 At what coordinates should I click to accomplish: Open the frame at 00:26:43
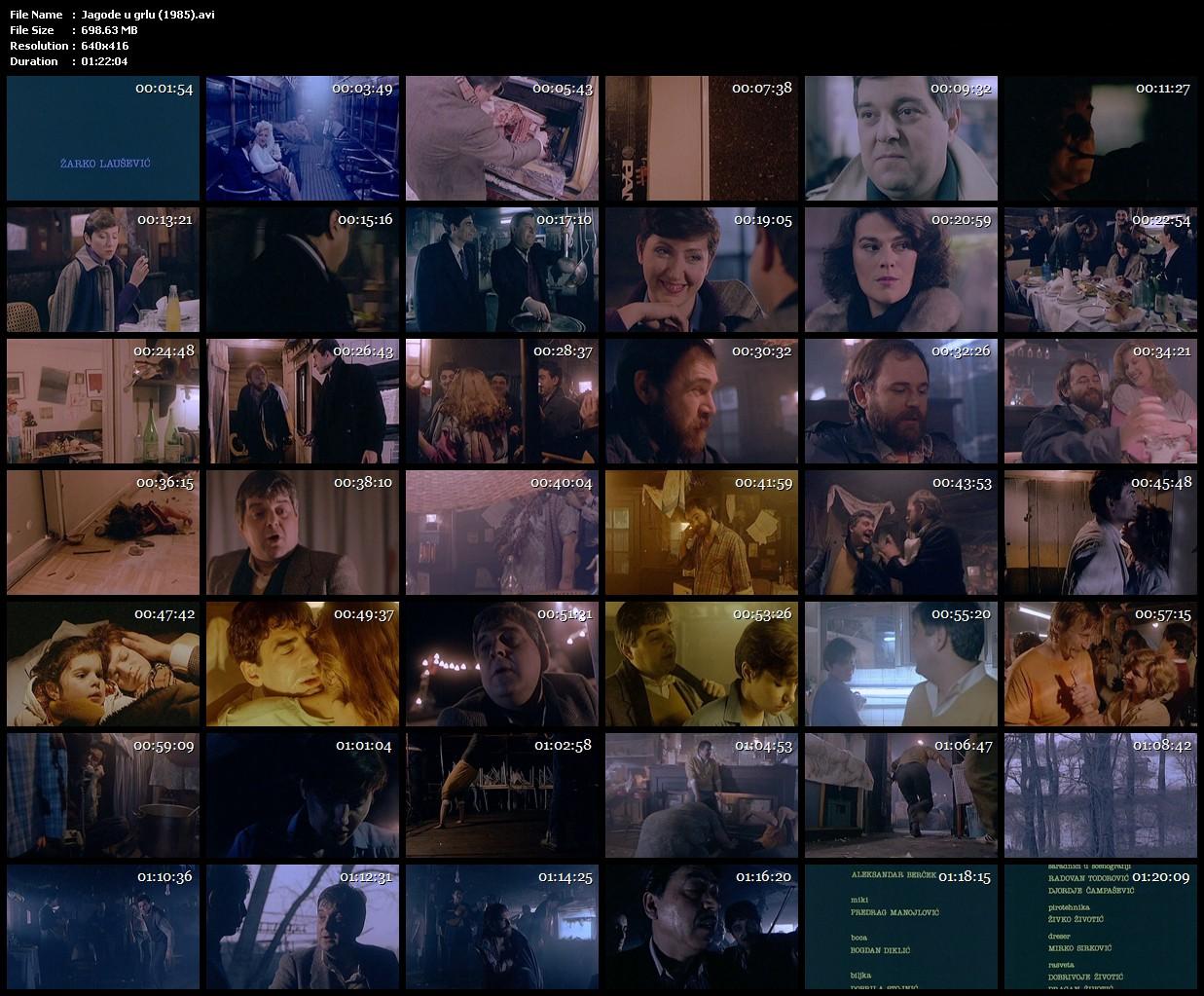click(303, 401)
